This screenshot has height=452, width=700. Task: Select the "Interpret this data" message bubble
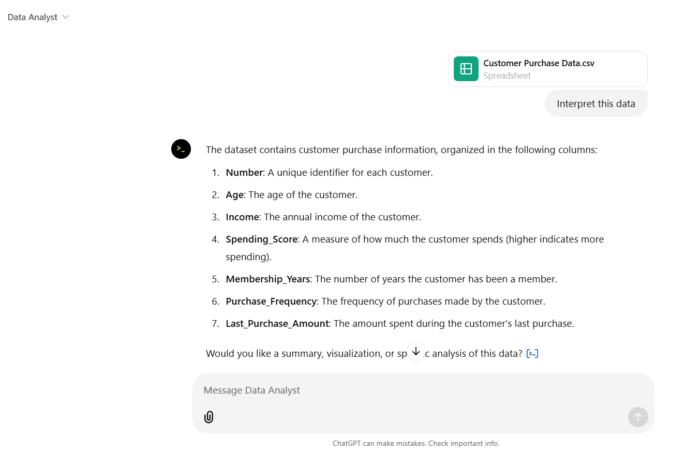(x=596, y=103)
